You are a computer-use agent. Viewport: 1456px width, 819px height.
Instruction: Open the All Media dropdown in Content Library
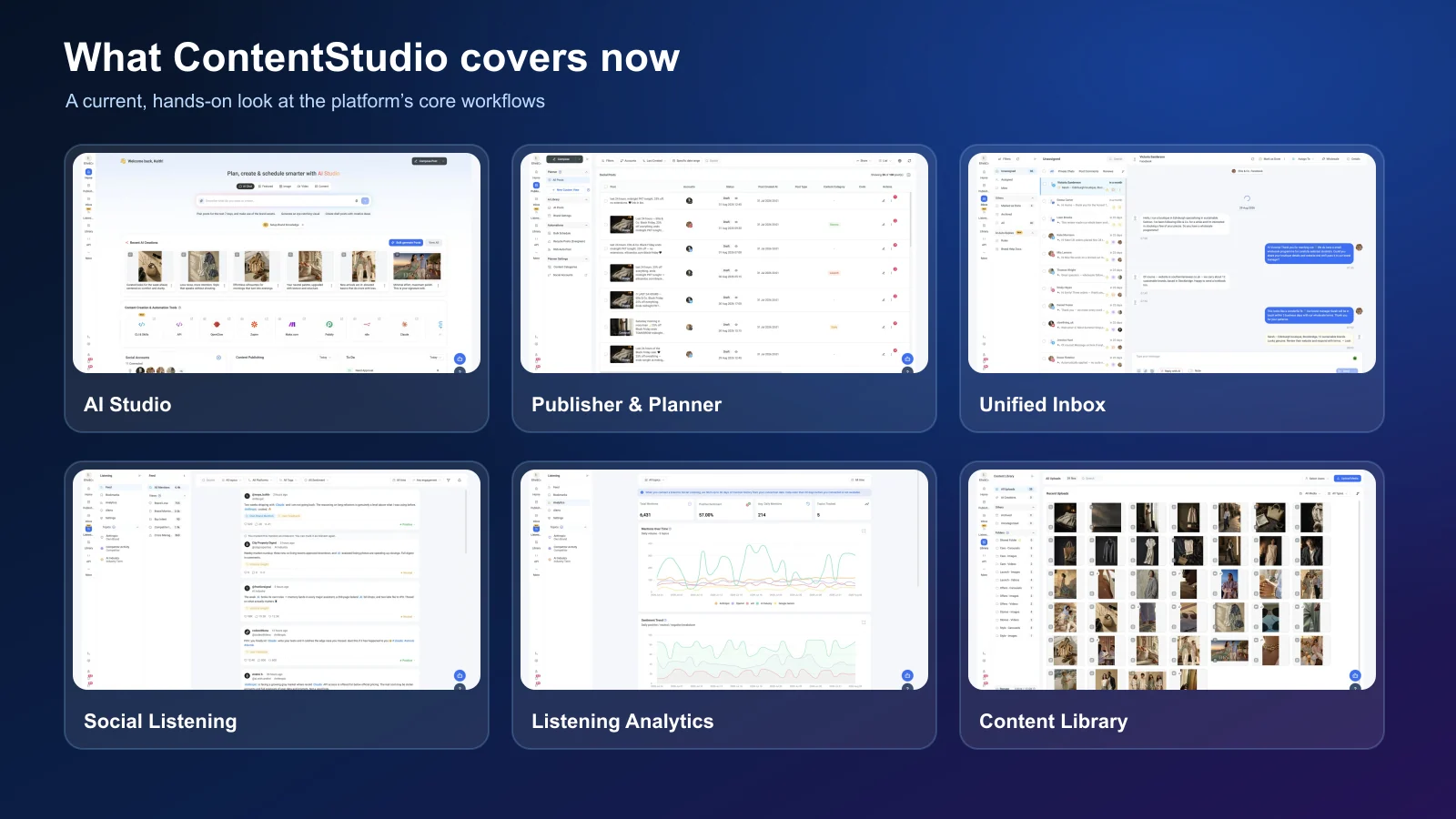[1312, 493]
